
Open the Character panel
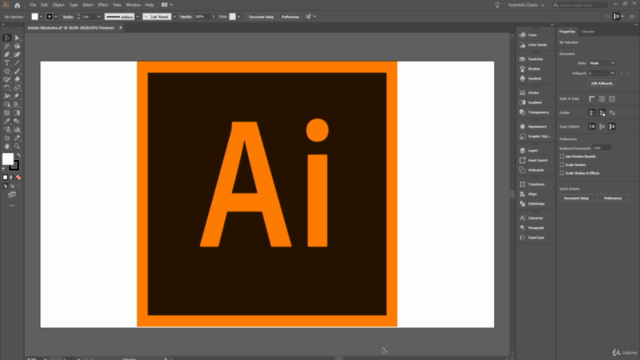(x=535, y=218)
